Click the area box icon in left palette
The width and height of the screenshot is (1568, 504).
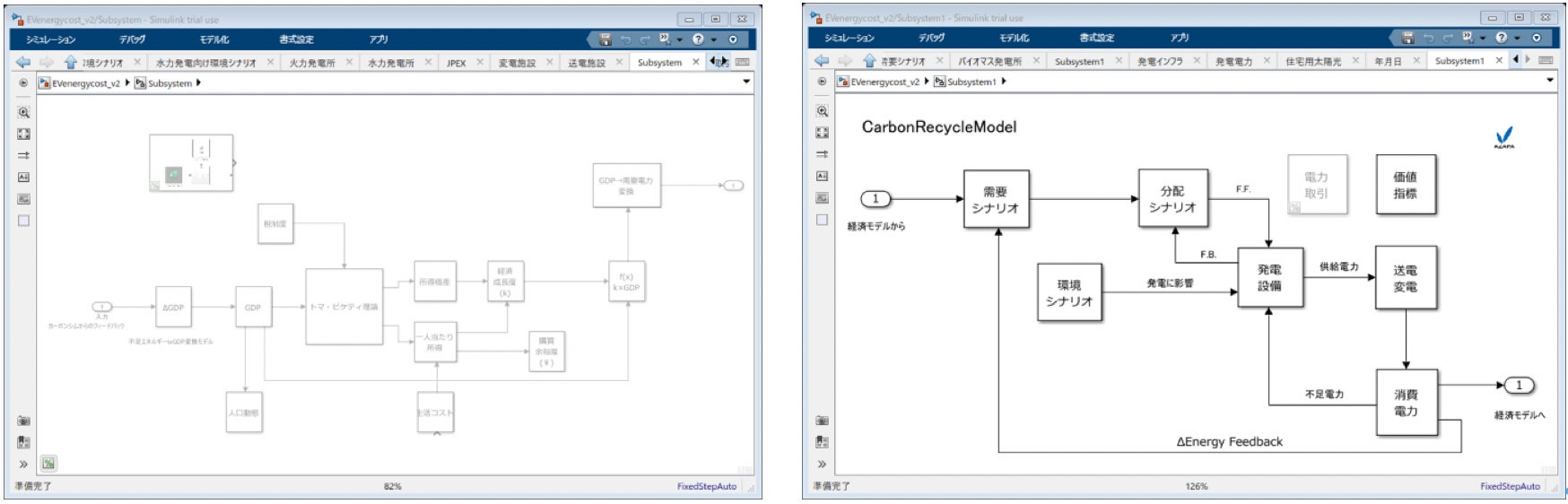[23, 220]
